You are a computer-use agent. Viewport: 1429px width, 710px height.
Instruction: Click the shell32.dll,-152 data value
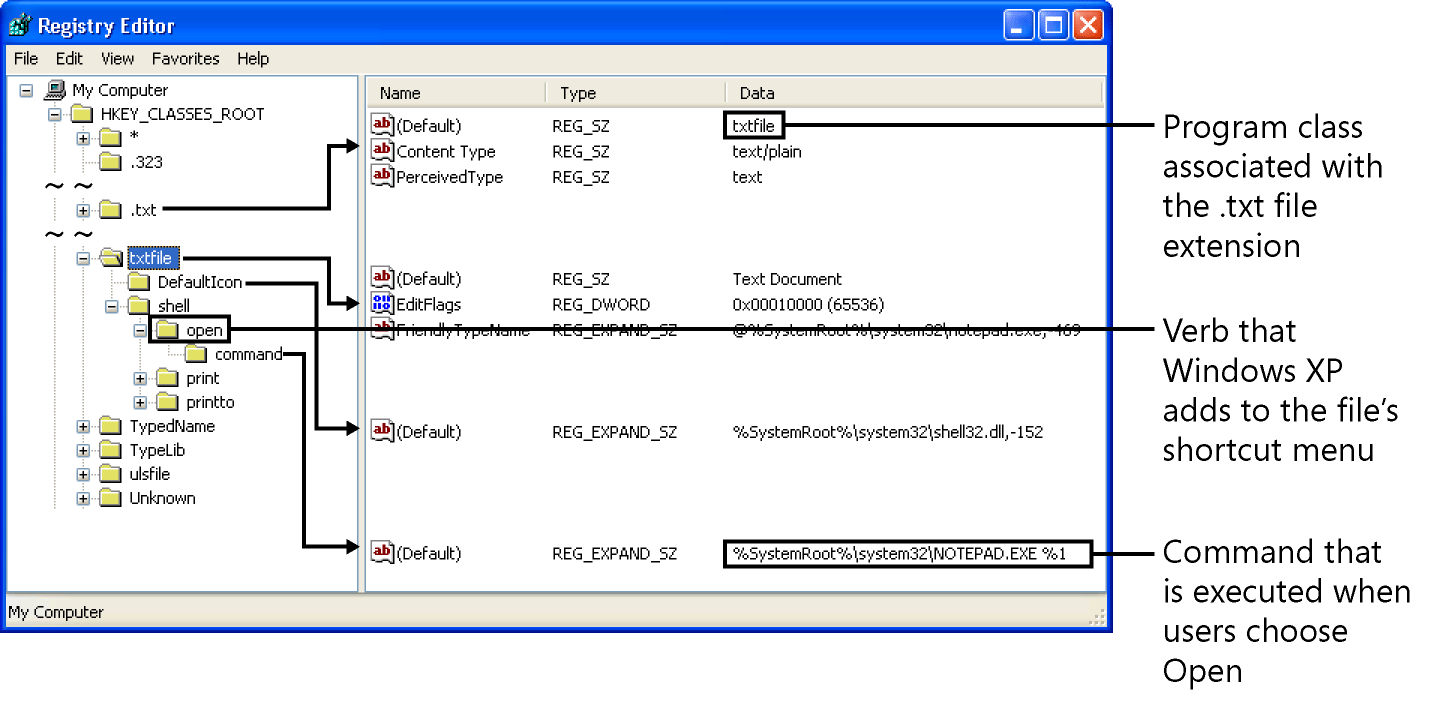click(x=888, y=432)
